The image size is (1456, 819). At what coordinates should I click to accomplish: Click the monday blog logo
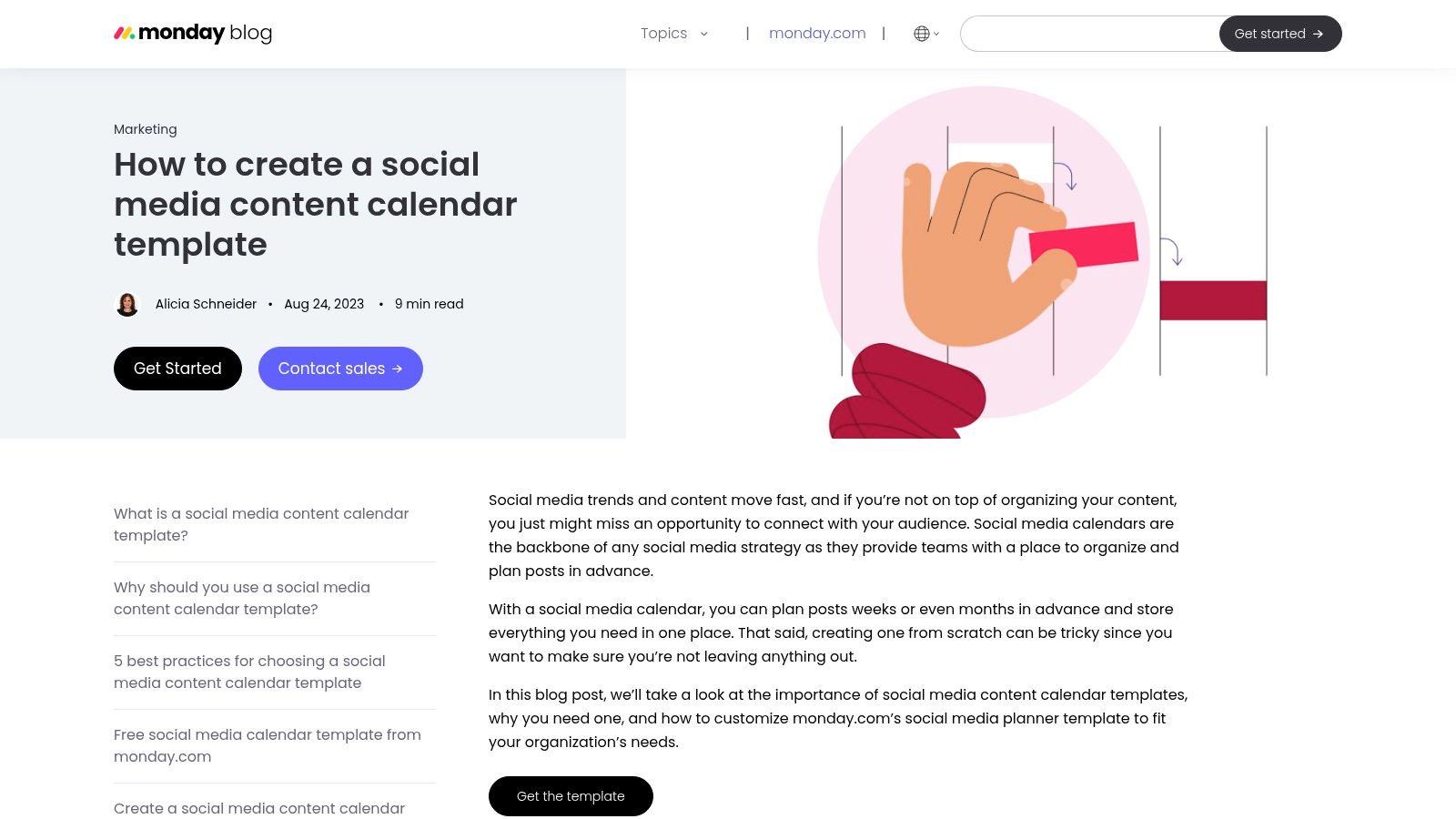193,33
